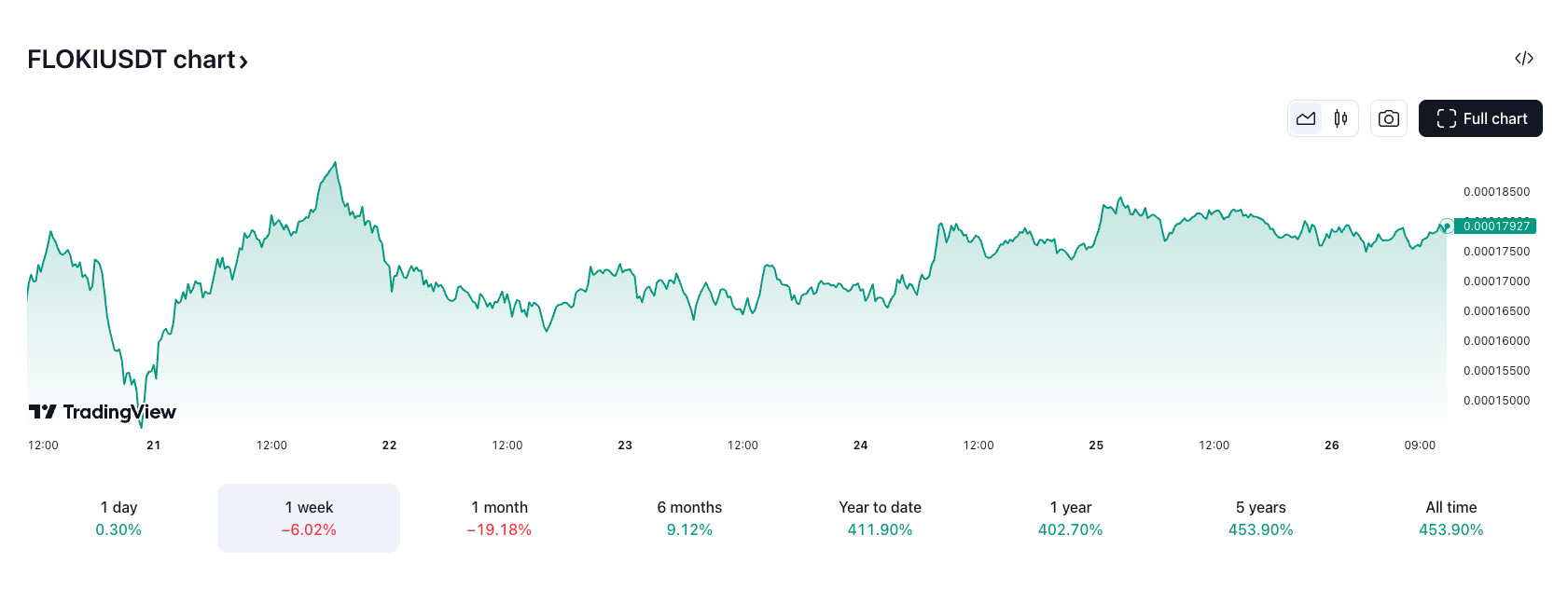Click the 1 month timeframe showing -19.18%
1568x590 pixels.
(499, 517)
